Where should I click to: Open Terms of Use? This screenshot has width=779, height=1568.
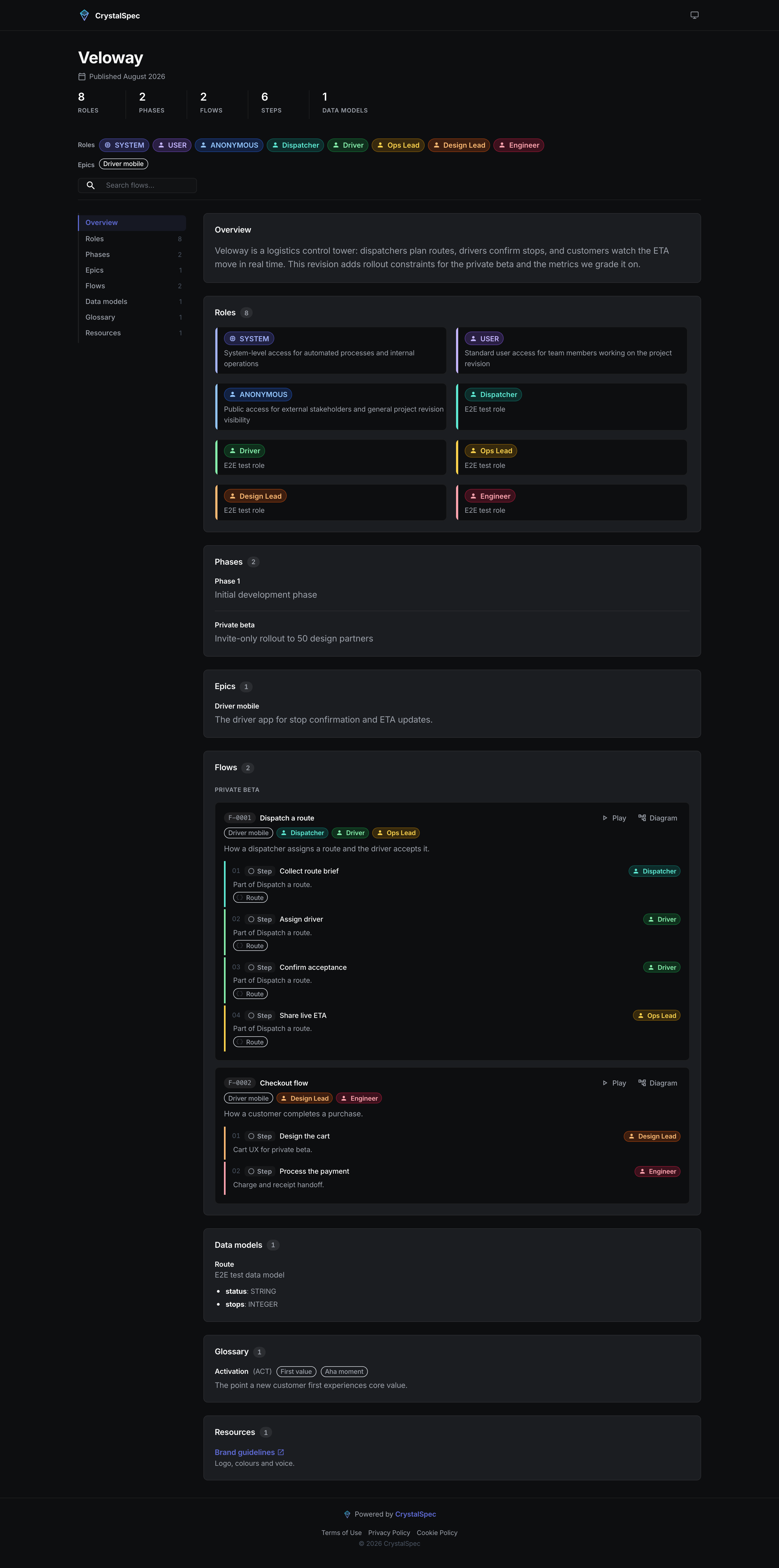pos(341,1533)
